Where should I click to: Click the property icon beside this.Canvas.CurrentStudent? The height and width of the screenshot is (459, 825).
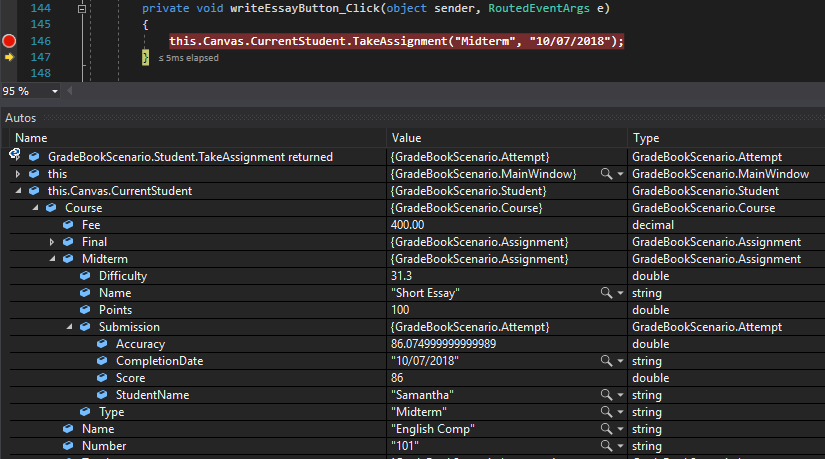[34, 191]
